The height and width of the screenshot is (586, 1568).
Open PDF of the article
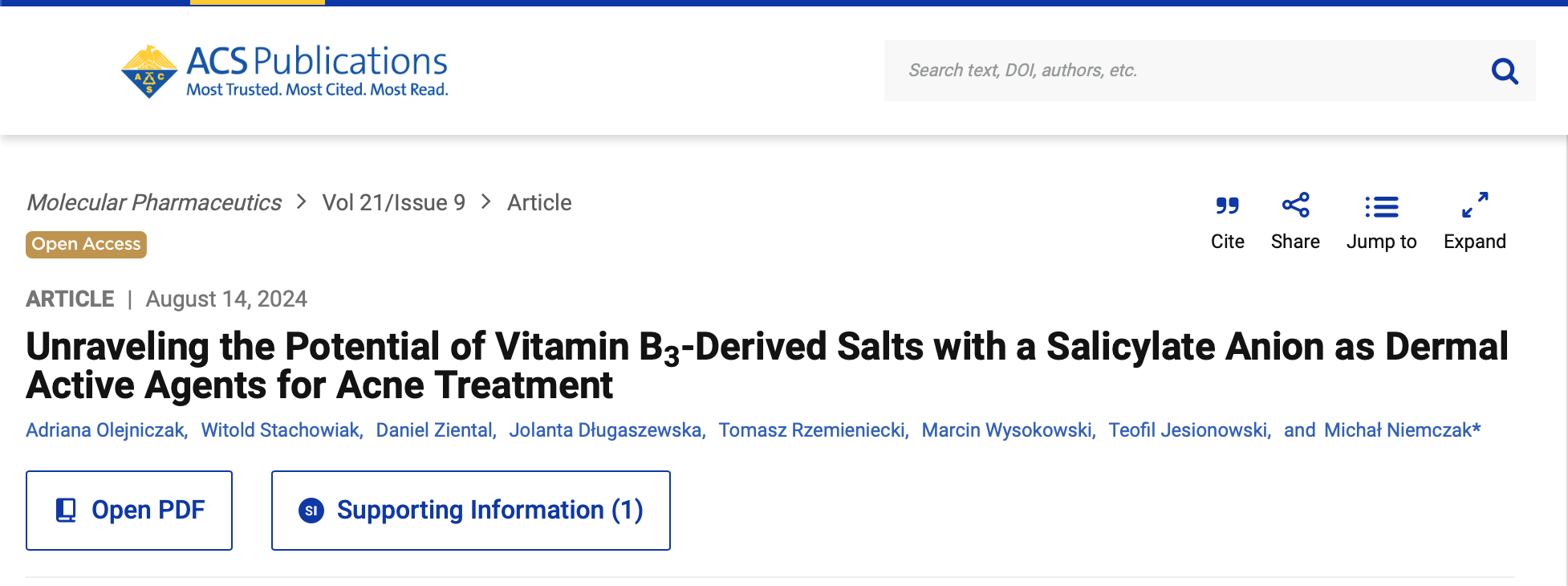click(129, 511)
